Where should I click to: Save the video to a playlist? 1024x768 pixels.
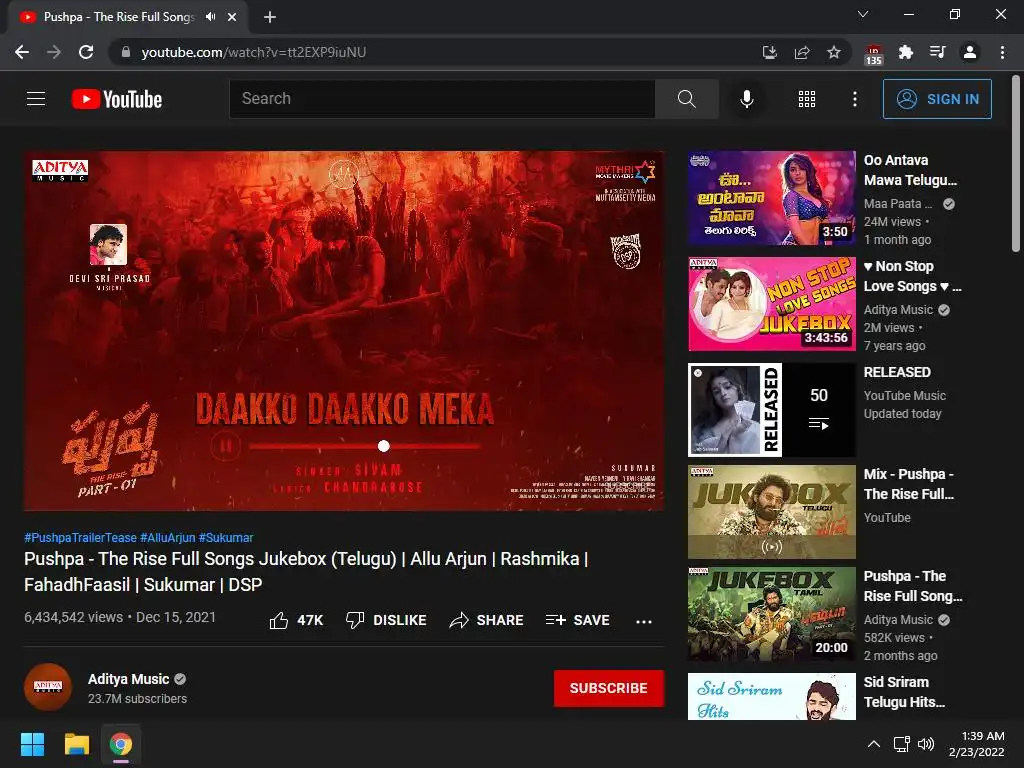click(578, 620)
